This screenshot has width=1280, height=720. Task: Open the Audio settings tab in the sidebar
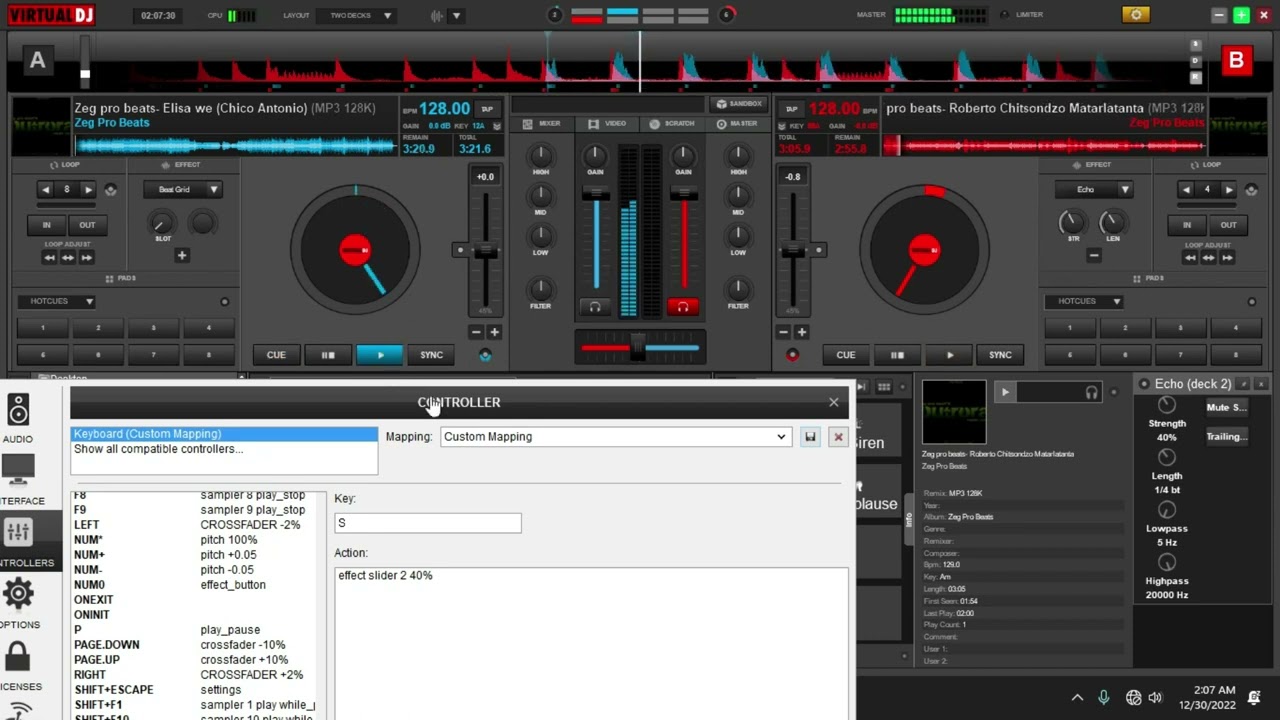[x=18, y=418]
